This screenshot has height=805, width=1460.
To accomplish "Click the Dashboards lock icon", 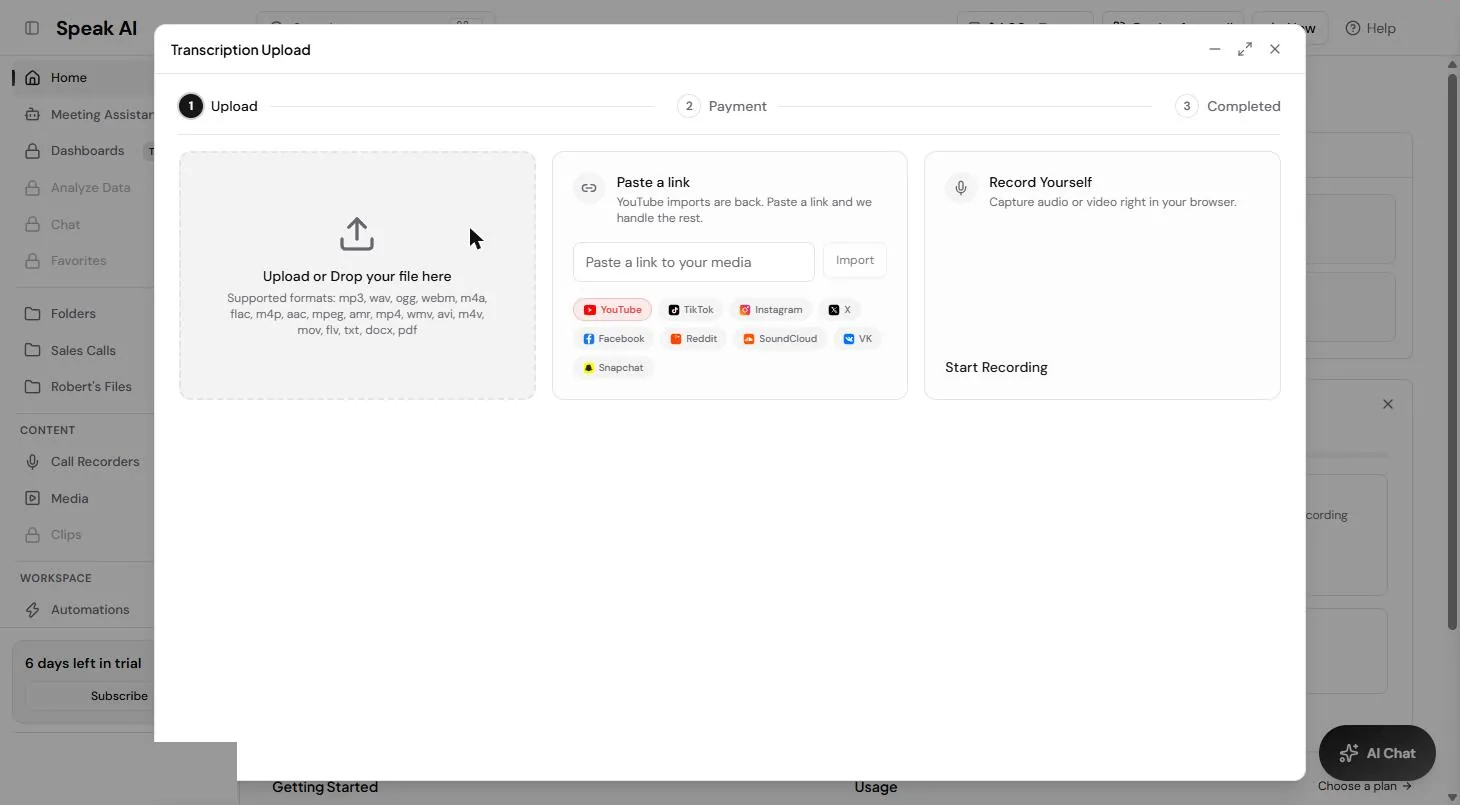I will click(33, 151).
